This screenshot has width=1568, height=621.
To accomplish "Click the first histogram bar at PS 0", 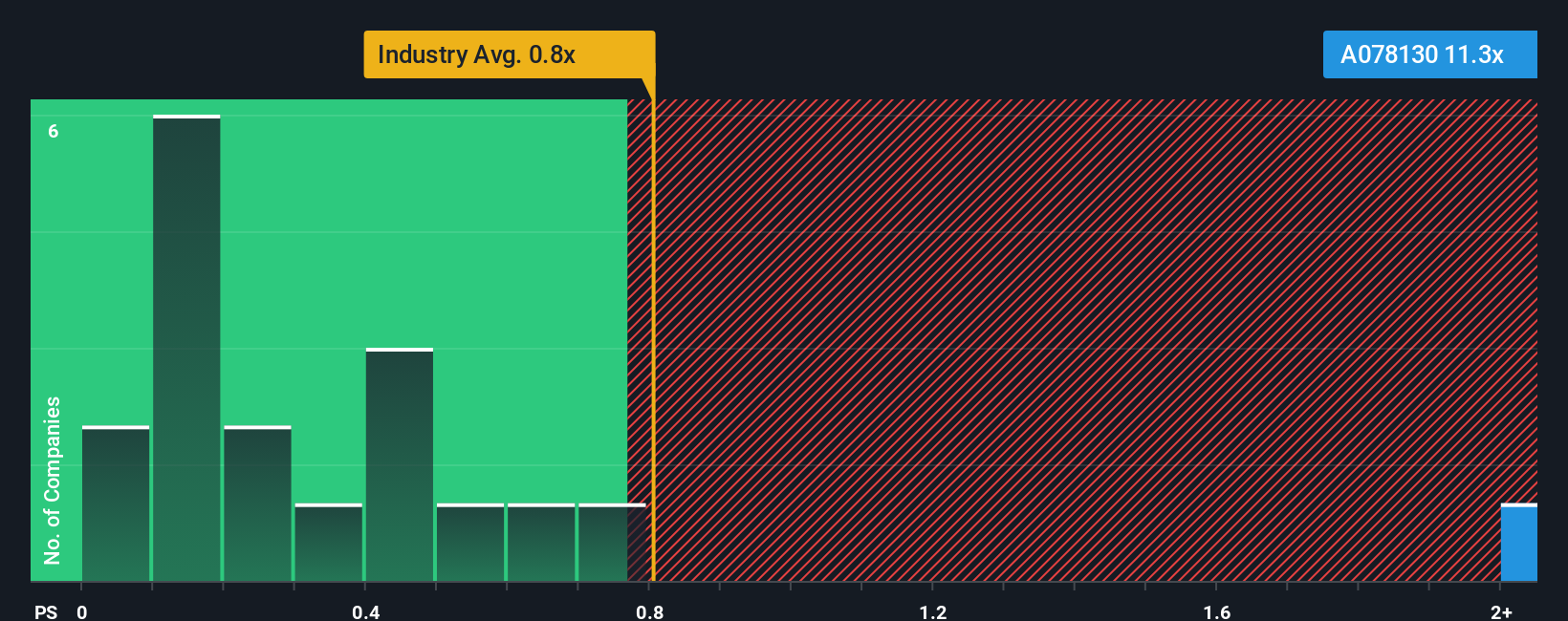I will pyautogui.click(x=116, y=503).
